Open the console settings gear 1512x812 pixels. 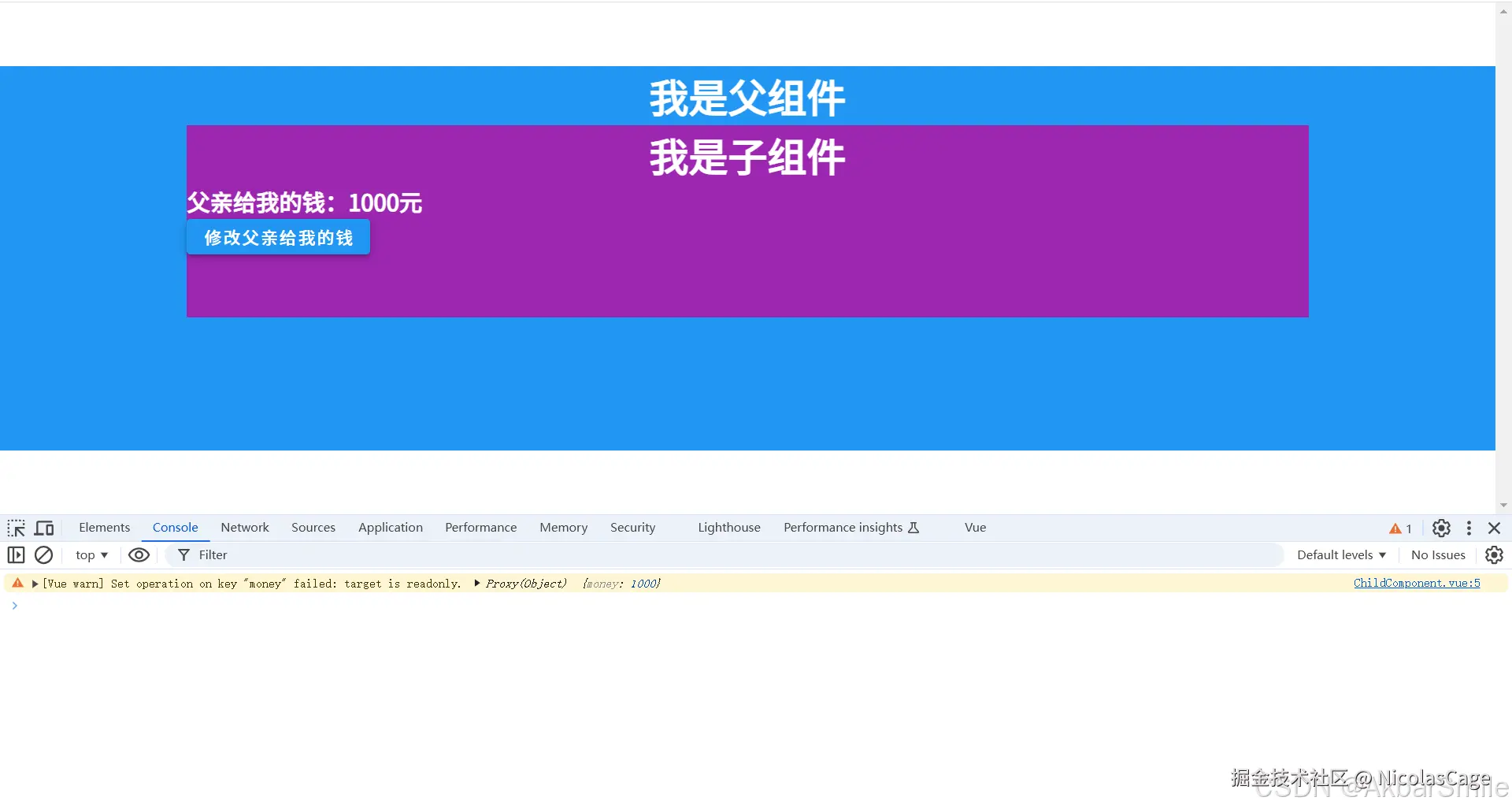point(1494,555)
